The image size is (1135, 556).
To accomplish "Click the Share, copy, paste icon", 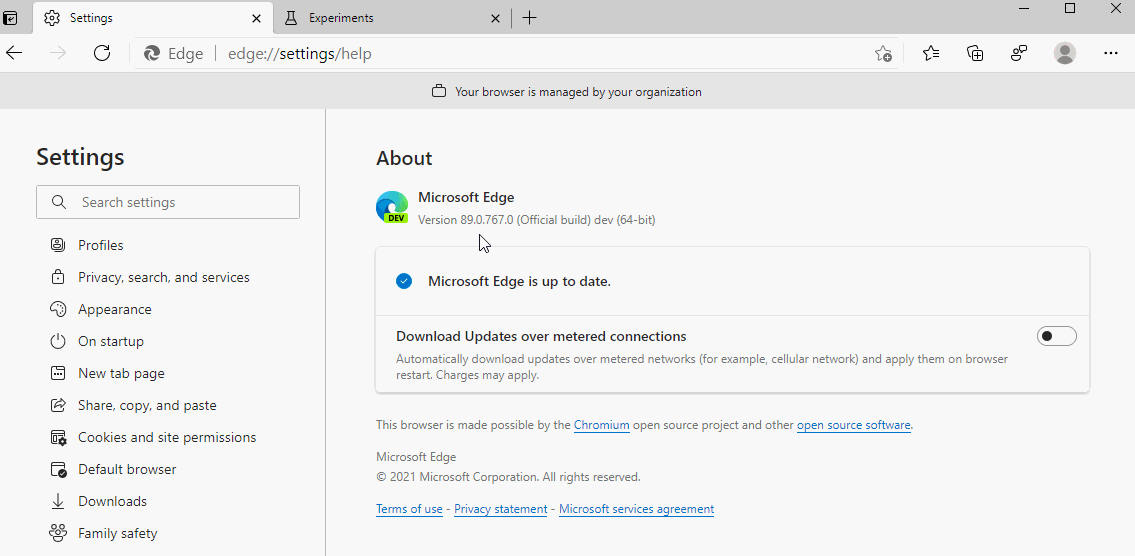I will point(58,405).
